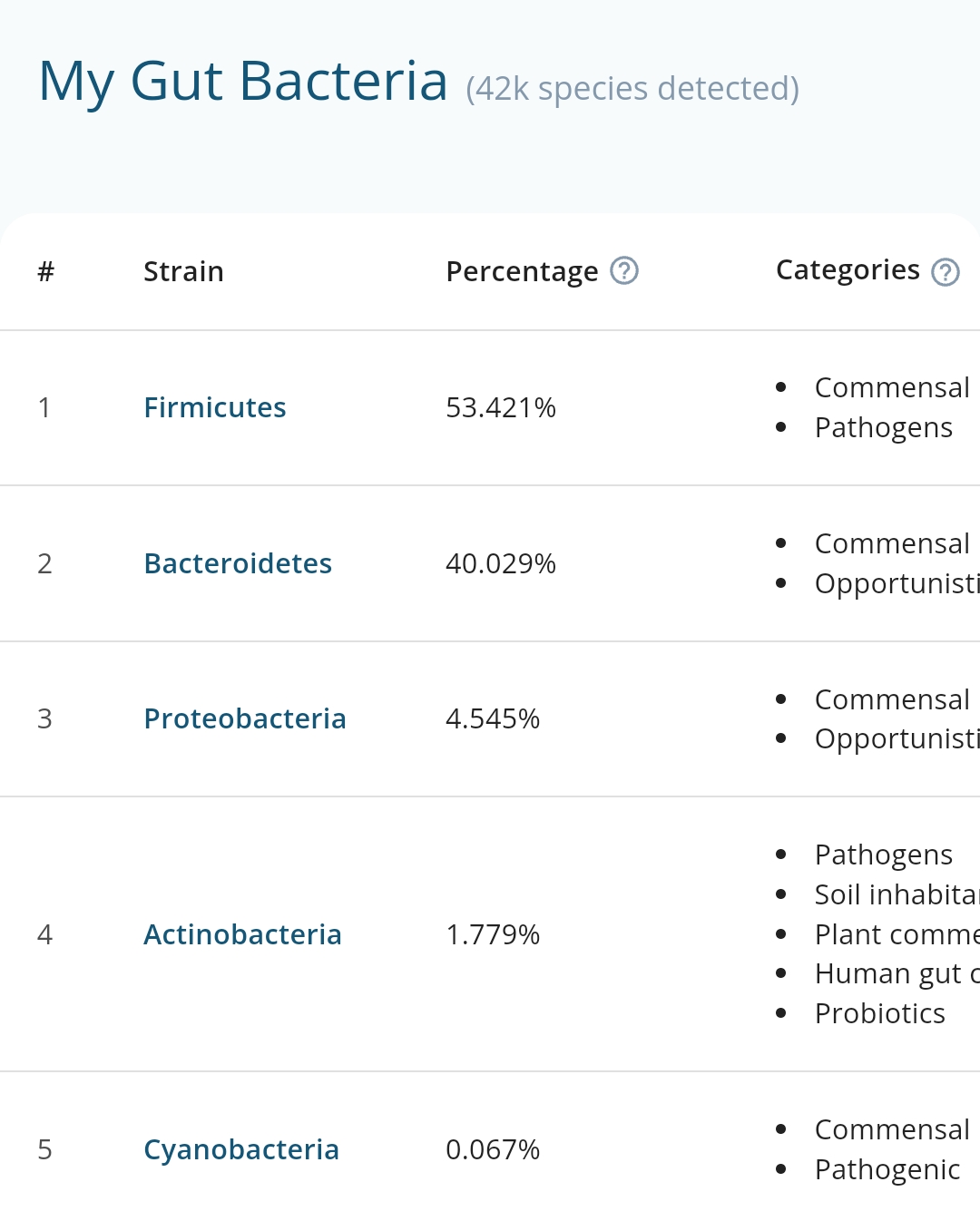Click the My Gut Bacteria heading
Viewport: 980px width, 1221px height.
[243, 82]
